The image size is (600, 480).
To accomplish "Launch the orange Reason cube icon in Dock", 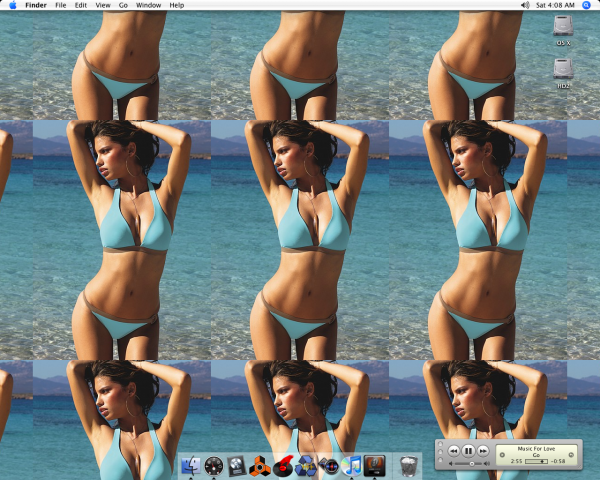I will 259,466.
